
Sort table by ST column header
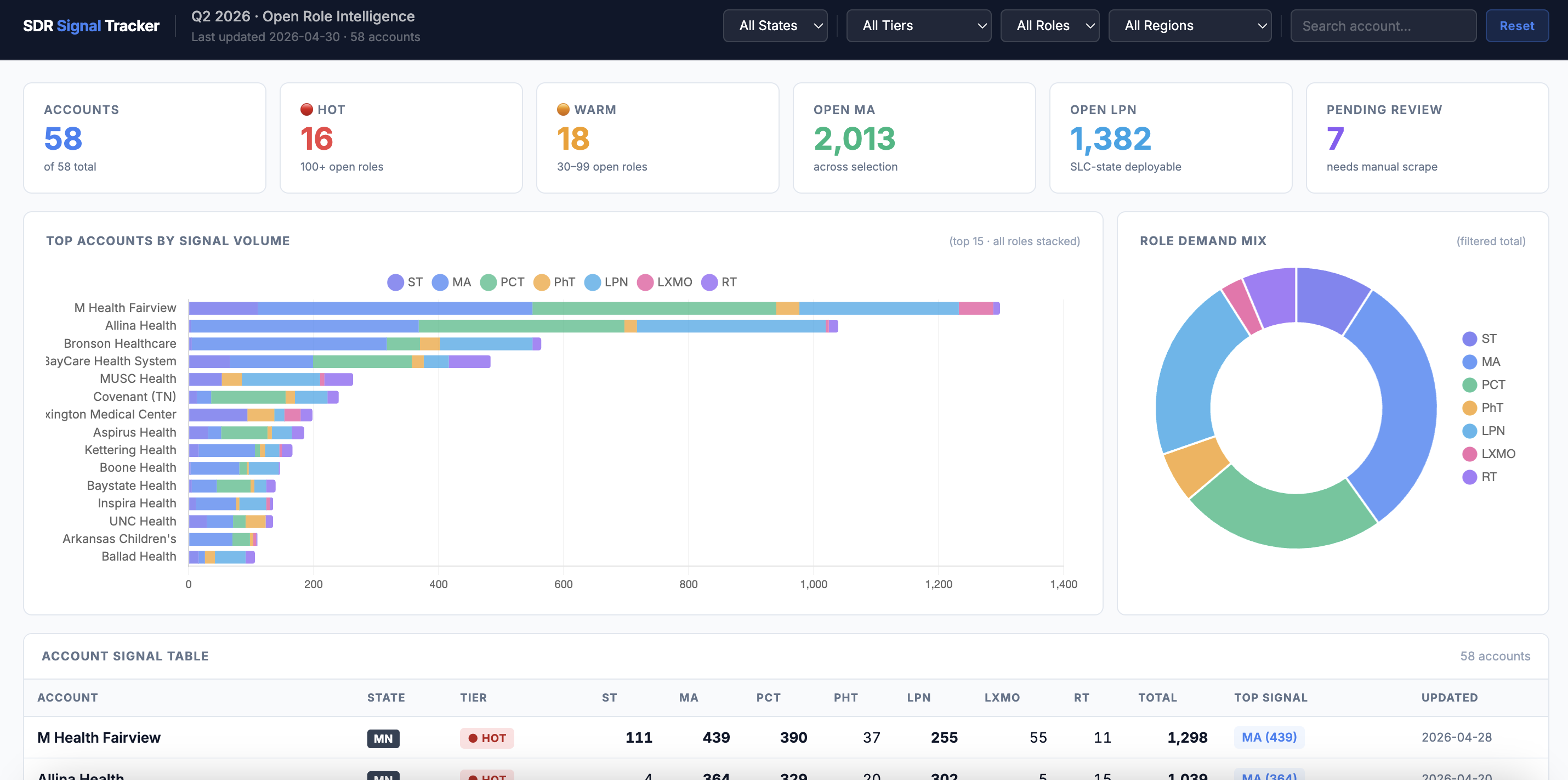click(x=609, y=698)
